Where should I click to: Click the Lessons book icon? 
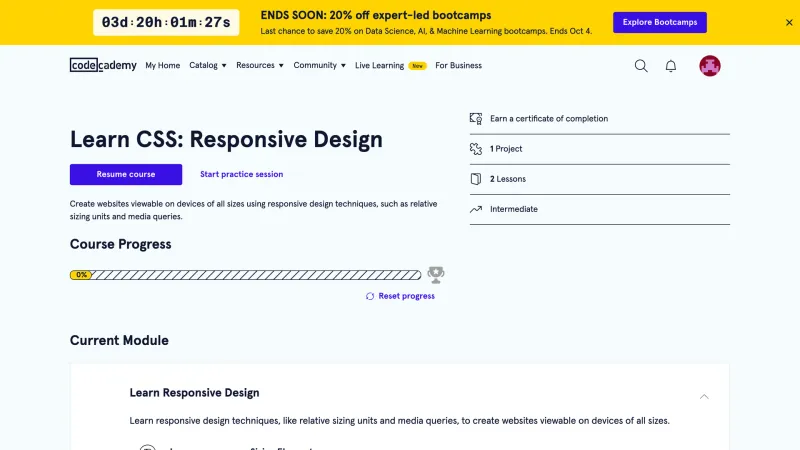pyautogui.click(x=476, y=179)
